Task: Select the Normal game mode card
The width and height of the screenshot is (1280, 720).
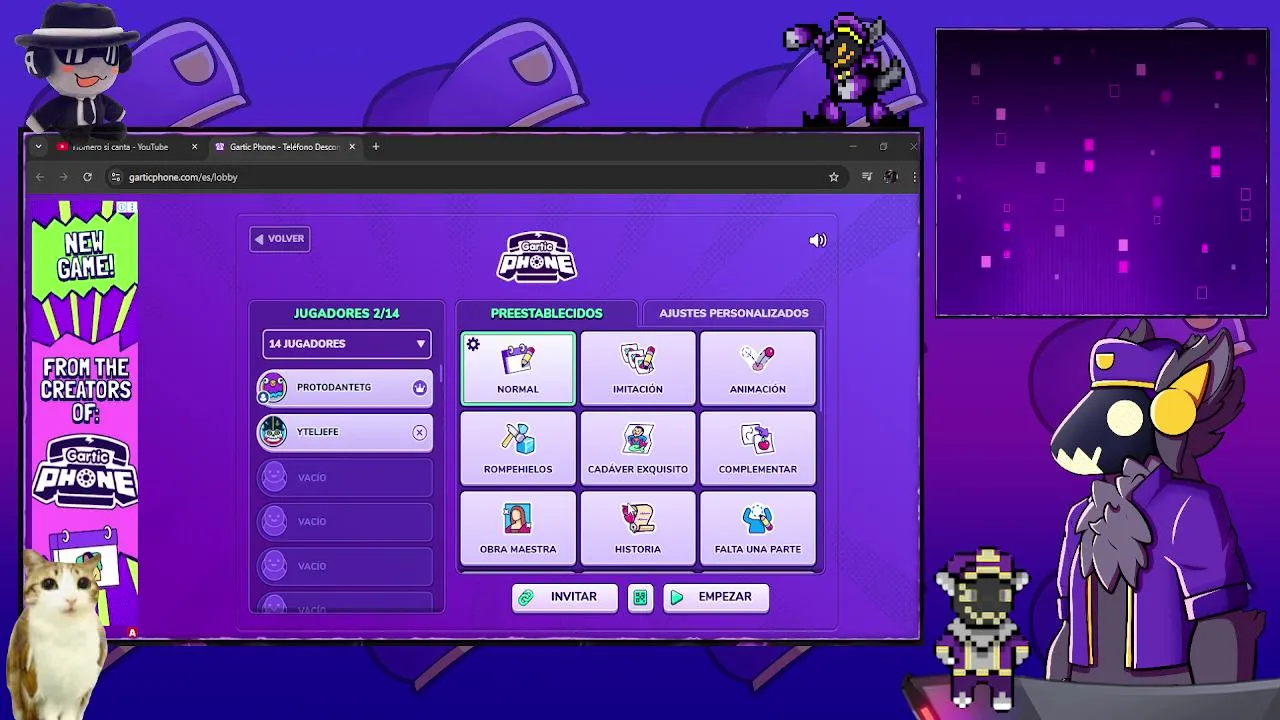Action: 518,368
